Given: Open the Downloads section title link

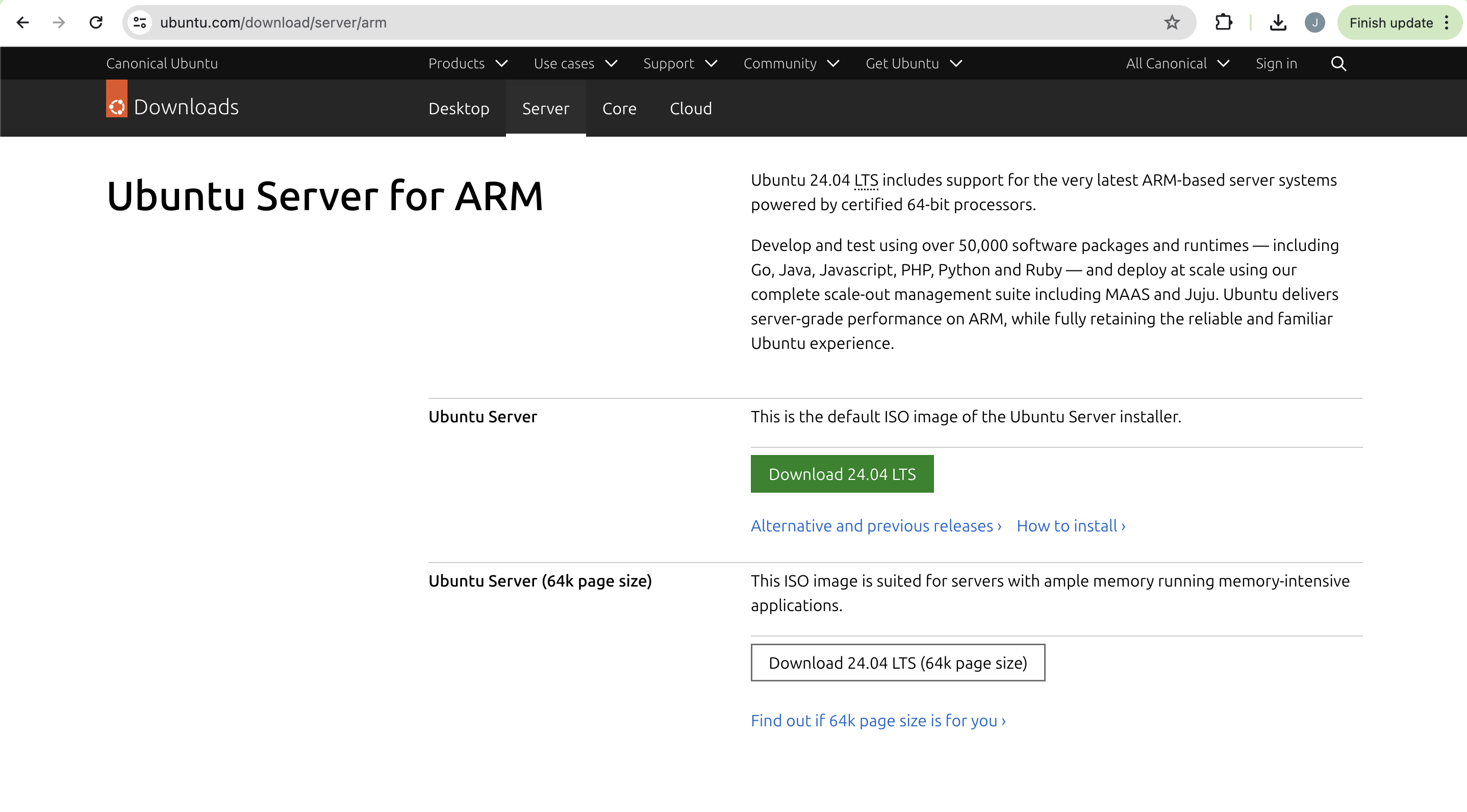Looking at the screenshot, I should pos(186,107).
